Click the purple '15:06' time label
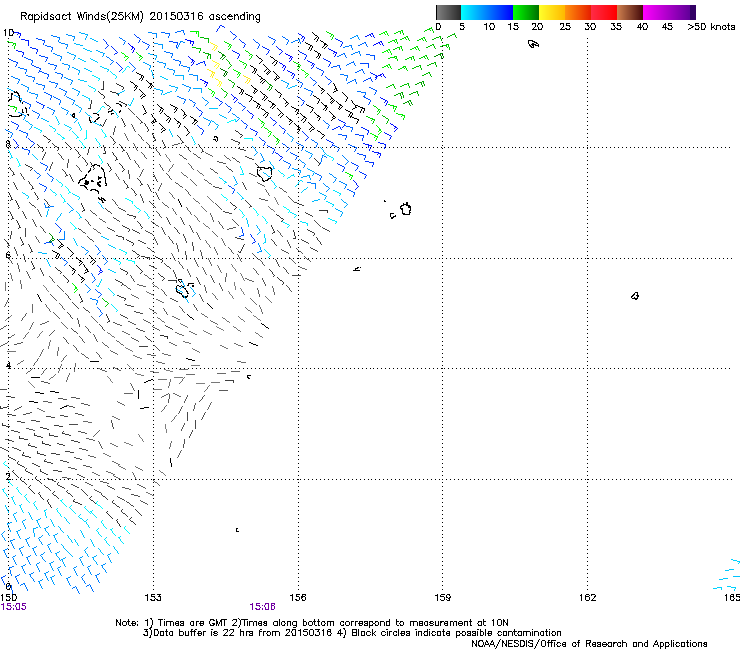 [x=262, y=607]
